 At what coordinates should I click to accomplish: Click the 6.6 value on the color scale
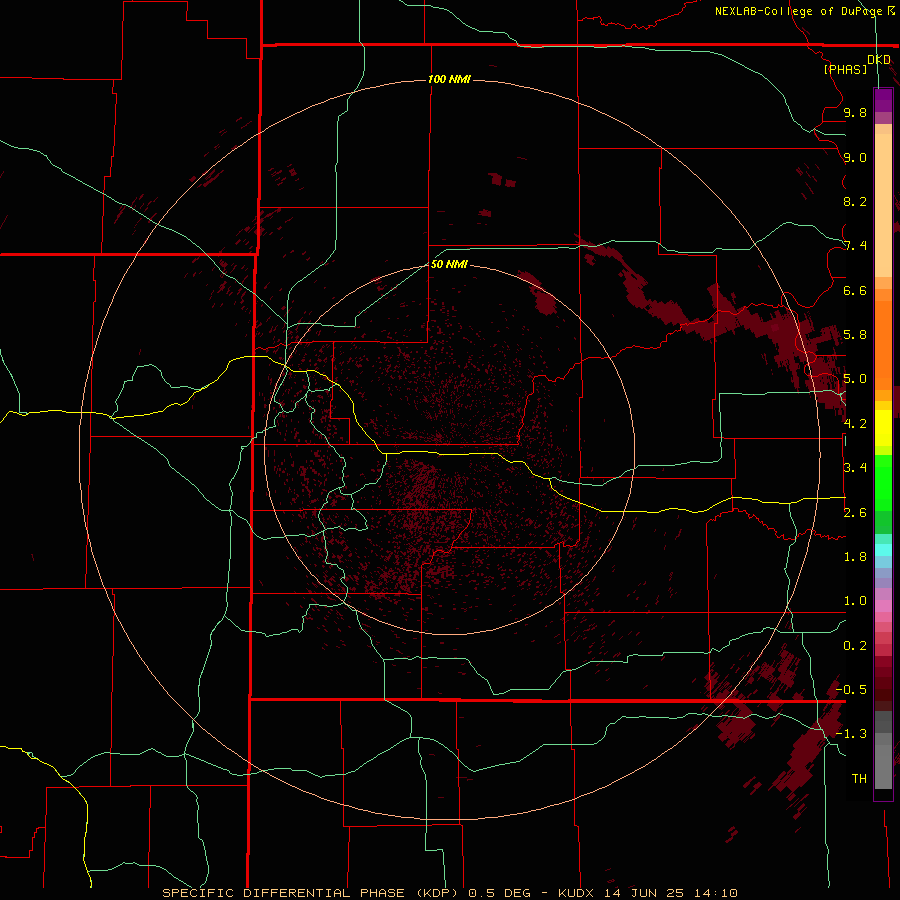[x=855, y=290]
